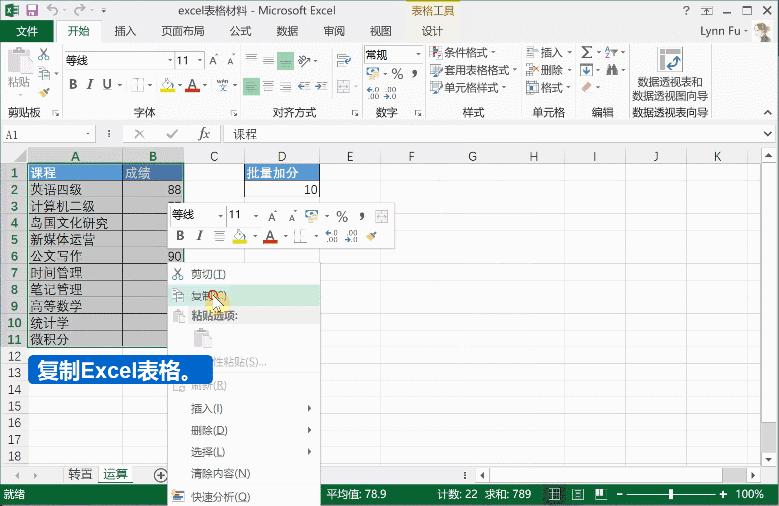Switch to the 数据 ribbon tab
This screenshot has width=779, height=506.
pos(287,31)
